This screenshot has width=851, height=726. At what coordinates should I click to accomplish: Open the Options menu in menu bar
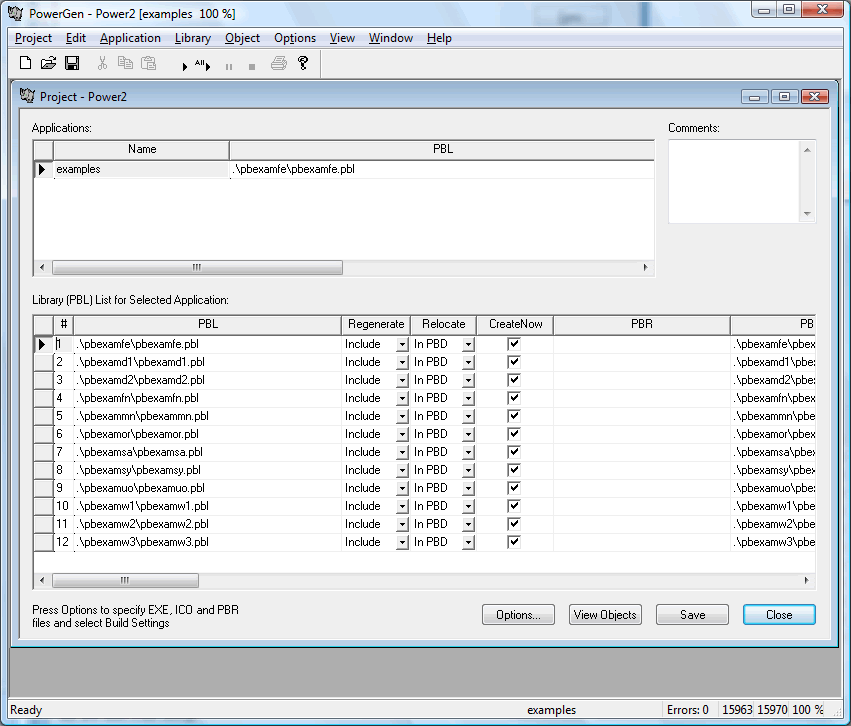pyautogui.click(x=295, y=38)
